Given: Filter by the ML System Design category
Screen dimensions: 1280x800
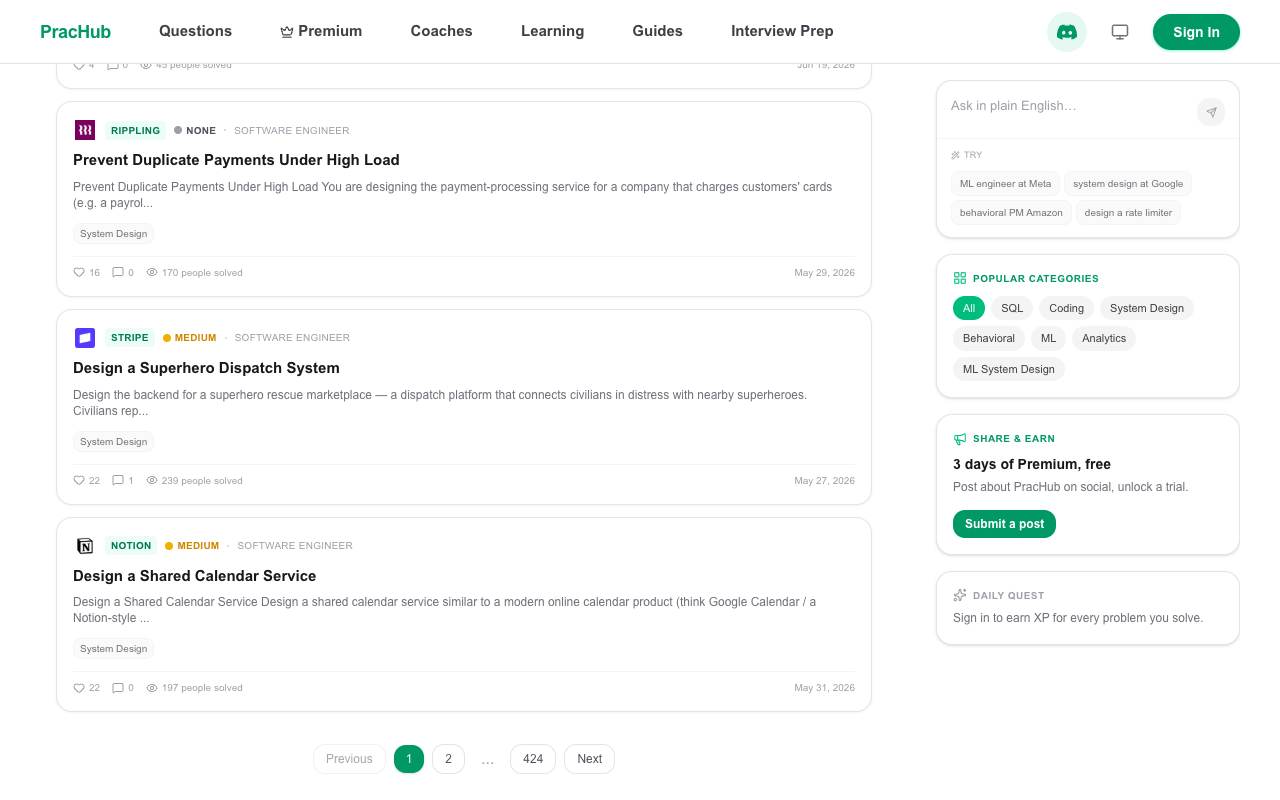Looking at the screenshot, I should [1009, 369].
